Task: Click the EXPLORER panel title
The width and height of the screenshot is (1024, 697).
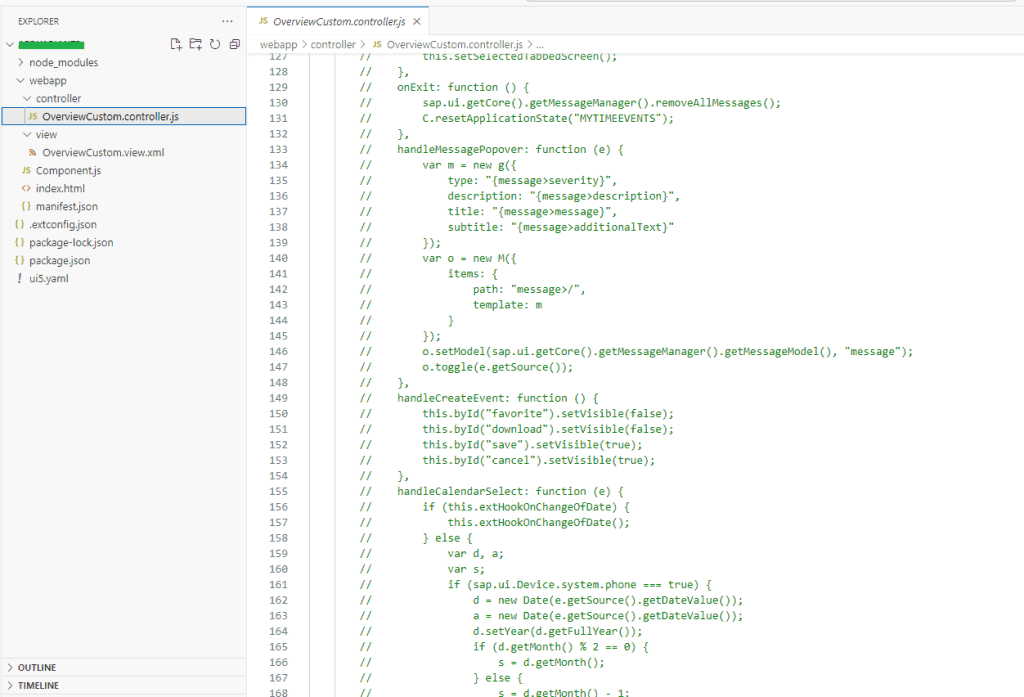Action: coord(39,22)
